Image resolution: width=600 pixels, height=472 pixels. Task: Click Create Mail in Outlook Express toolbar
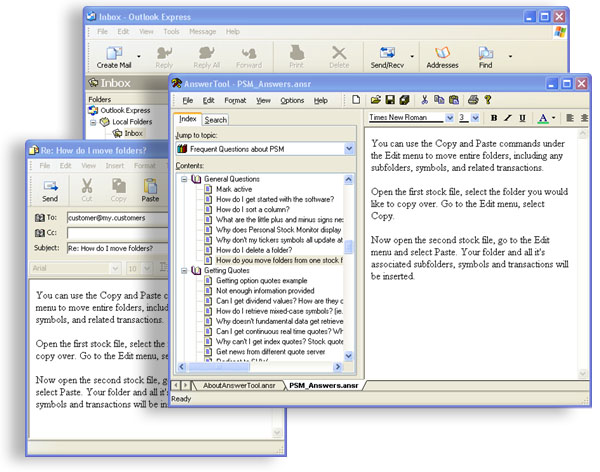point(114,57)
